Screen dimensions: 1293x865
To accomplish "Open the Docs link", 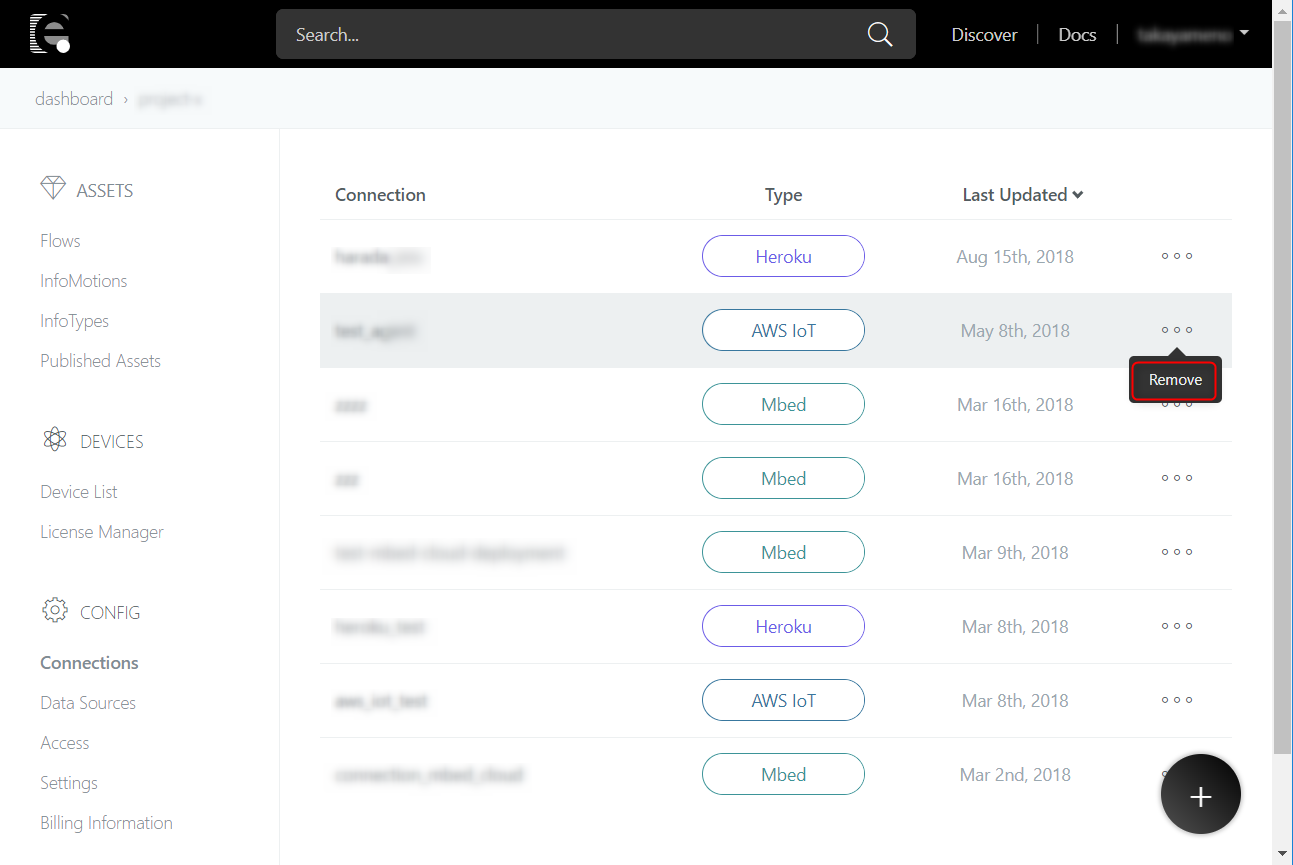I will tap(1077, 35).
